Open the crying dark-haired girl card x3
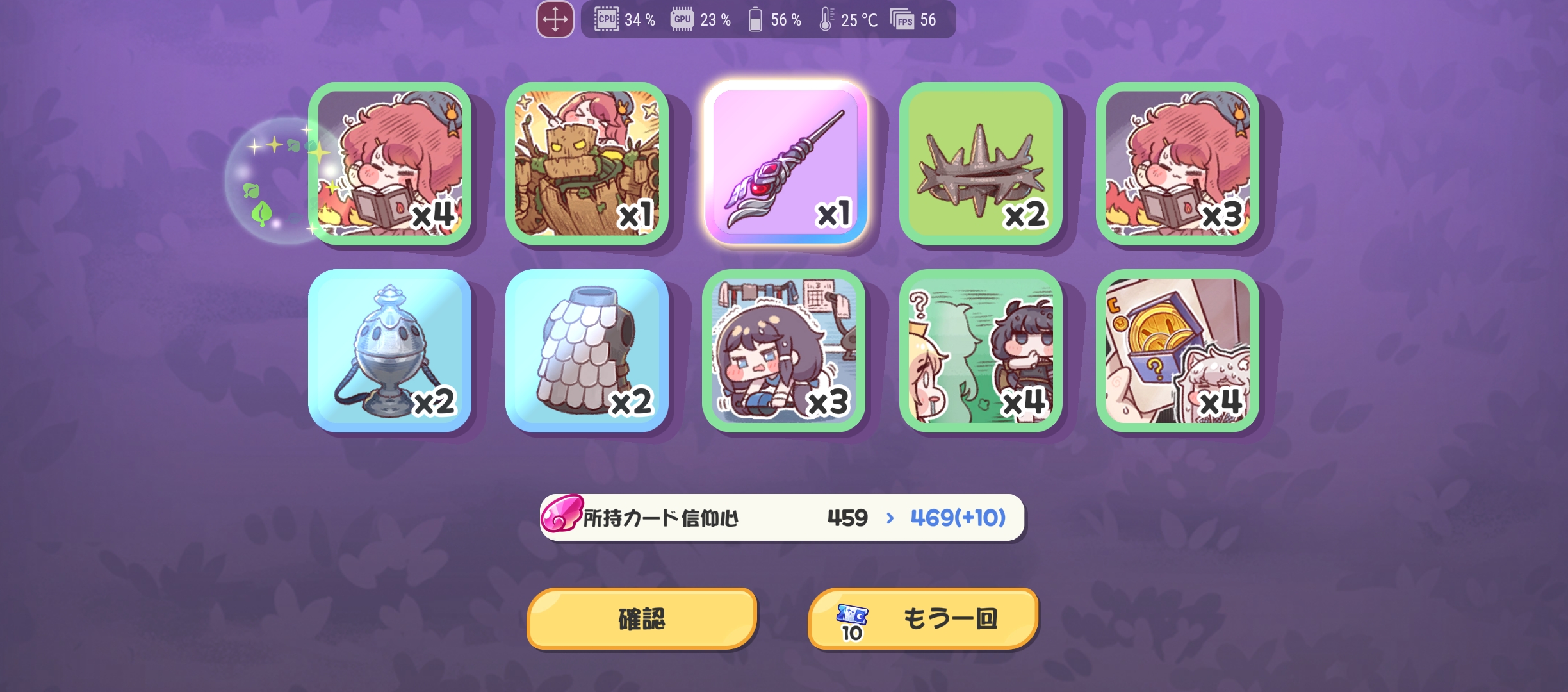 pyautogui.click(x=784, y=350)
